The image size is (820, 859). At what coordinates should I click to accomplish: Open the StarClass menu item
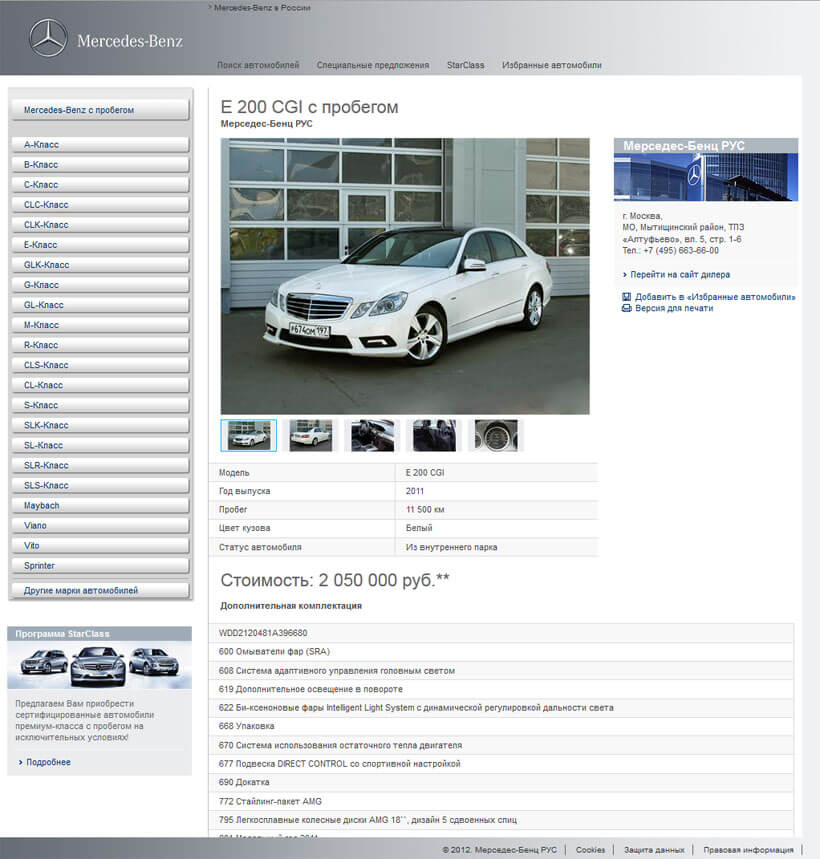(x=466, y=65)
